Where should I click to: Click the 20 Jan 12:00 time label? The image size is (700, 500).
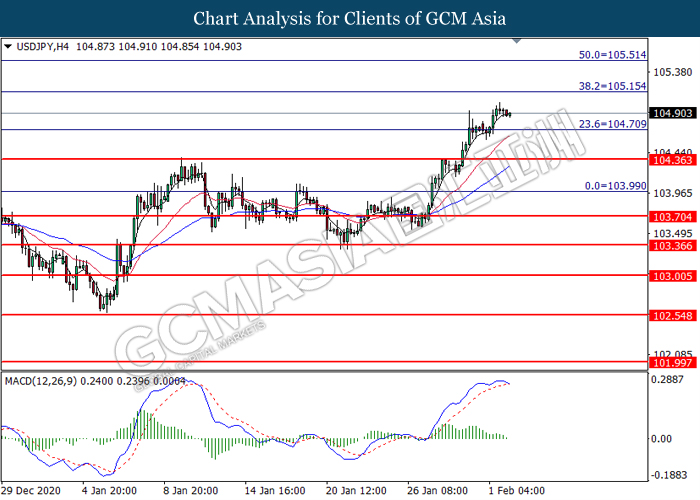click(x=356, y=491)
